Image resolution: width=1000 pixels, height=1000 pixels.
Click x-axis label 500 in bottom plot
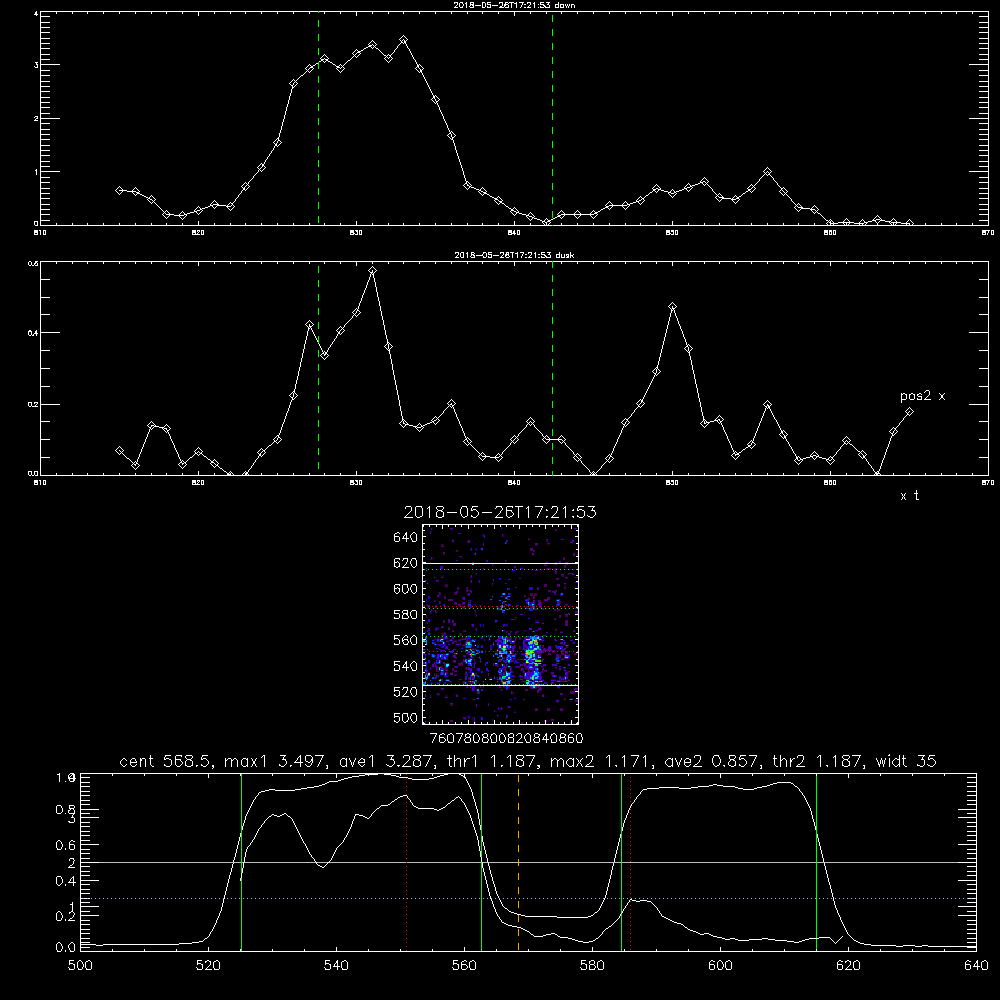pyautogui.click(x=80, y=966)
